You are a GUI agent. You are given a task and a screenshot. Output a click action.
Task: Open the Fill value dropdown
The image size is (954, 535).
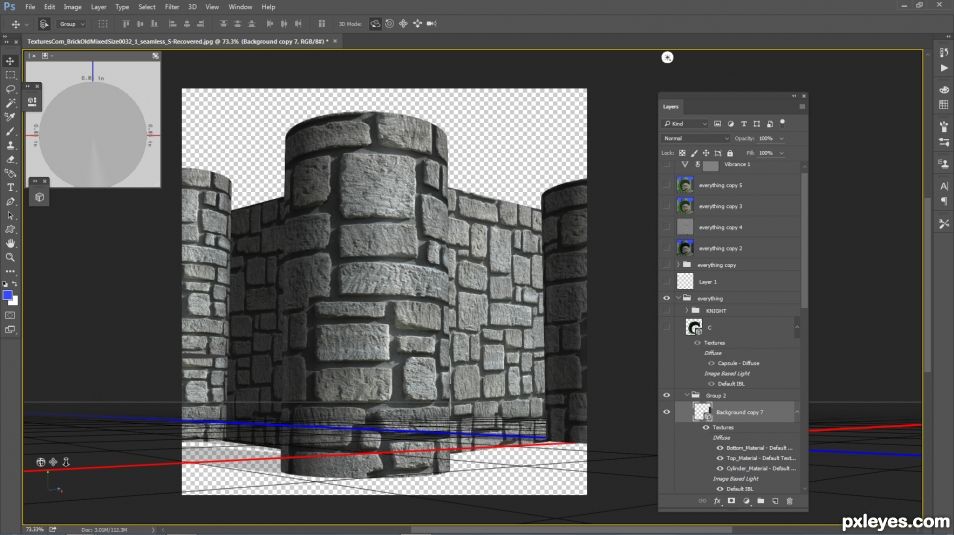click(x=781, y=153)
